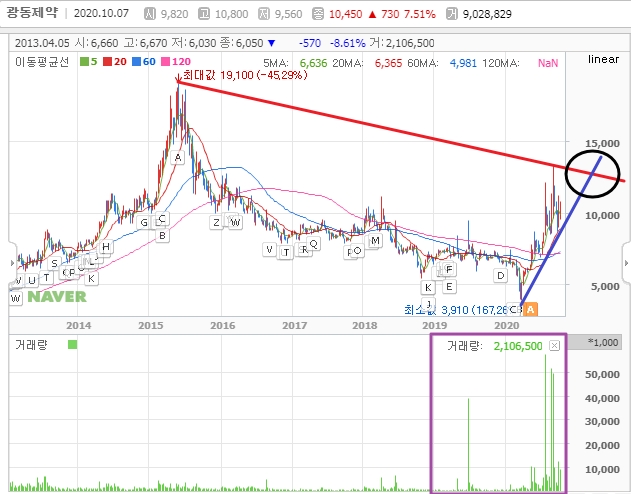Click the pink 120-day moving average swatch

165,62
